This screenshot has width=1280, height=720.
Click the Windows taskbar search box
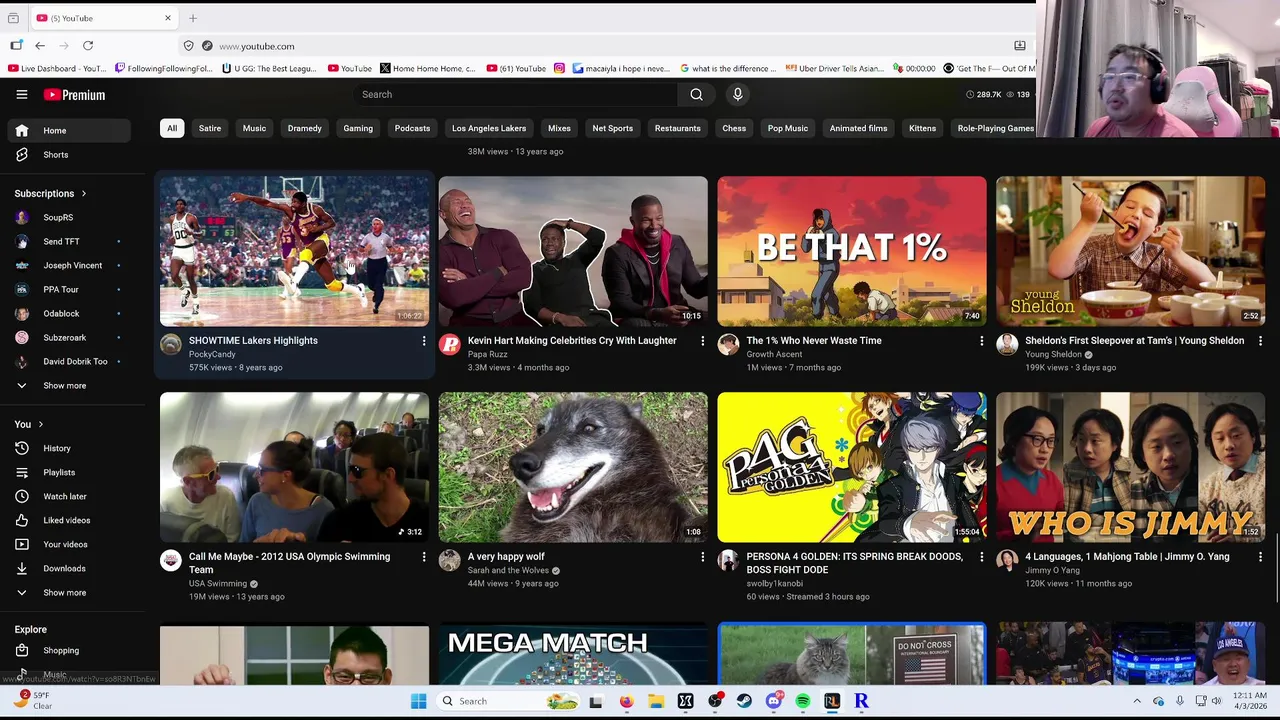coord(508,701)
